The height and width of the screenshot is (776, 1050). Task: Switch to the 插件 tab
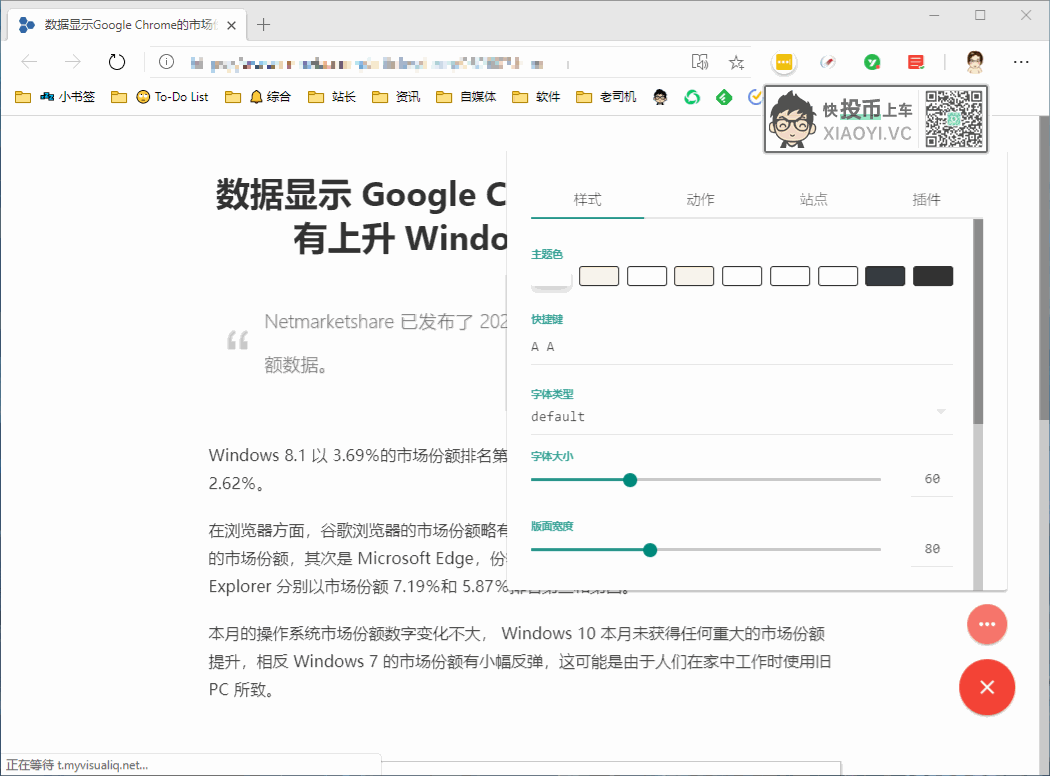927,200
